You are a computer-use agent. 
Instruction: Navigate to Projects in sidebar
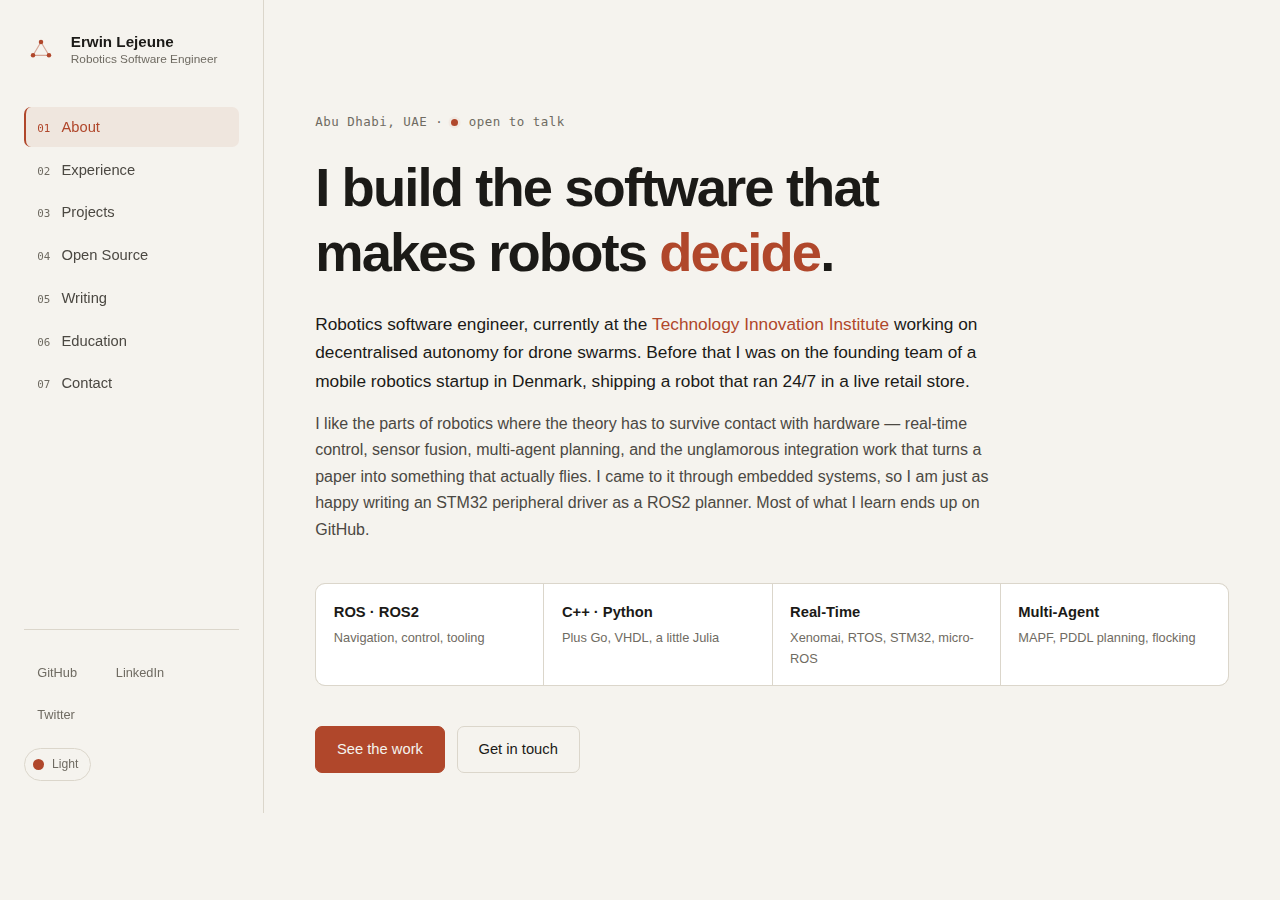131,212
